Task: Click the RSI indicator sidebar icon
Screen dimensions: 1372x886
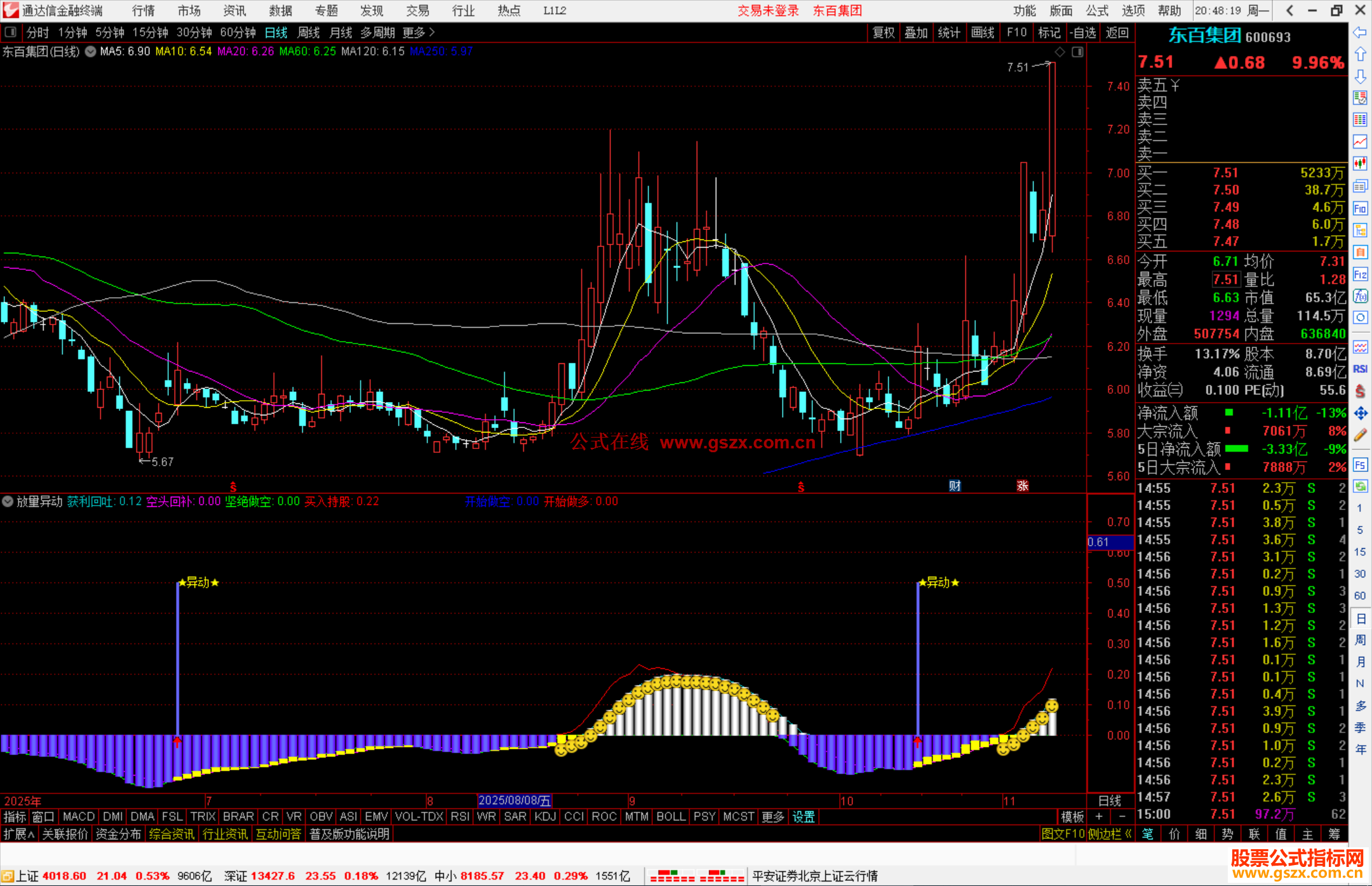Action: click(x=1360, y=369)
